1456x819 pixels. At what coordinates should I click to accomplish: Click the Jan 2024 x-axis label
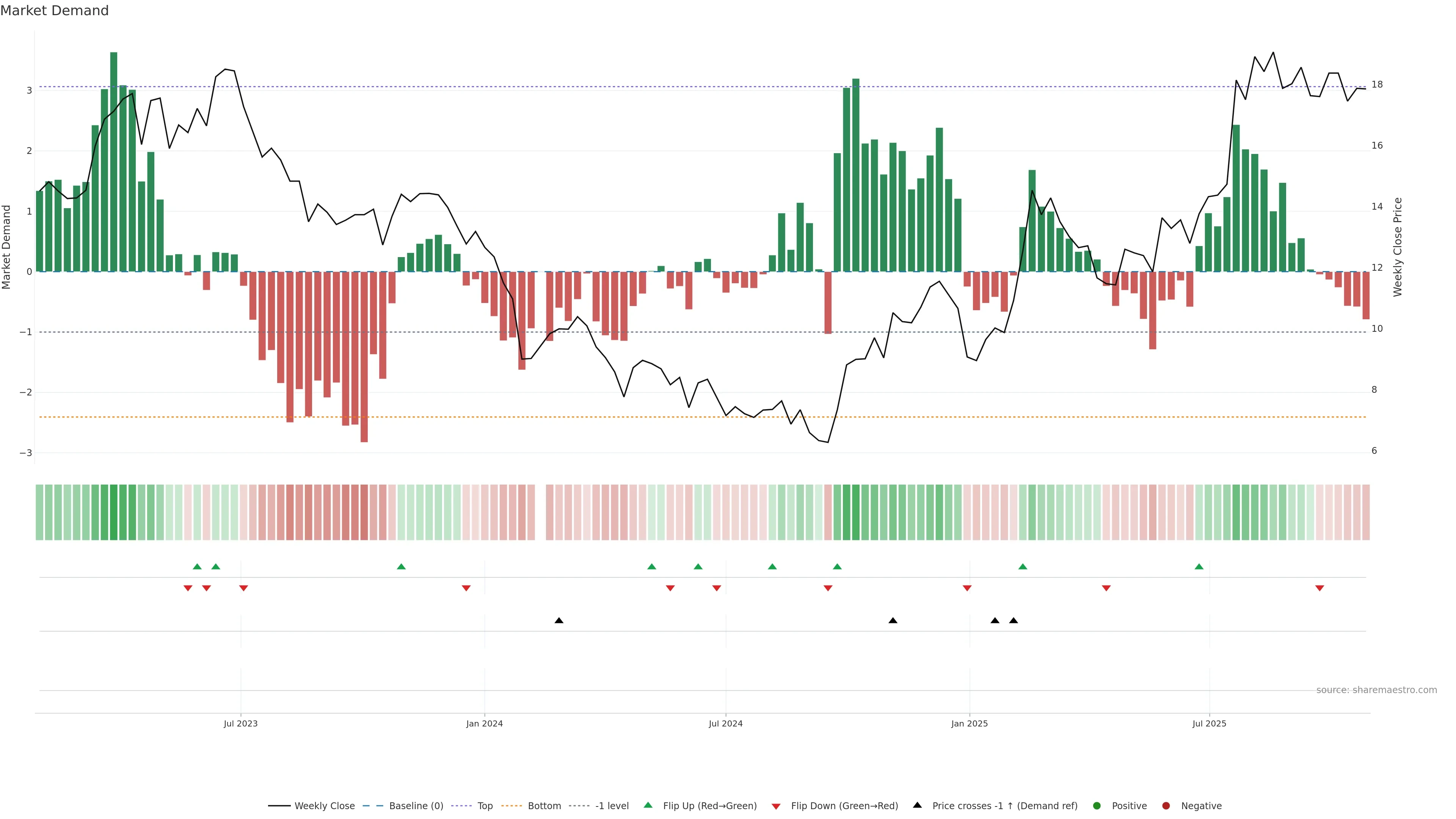[485, 723]
